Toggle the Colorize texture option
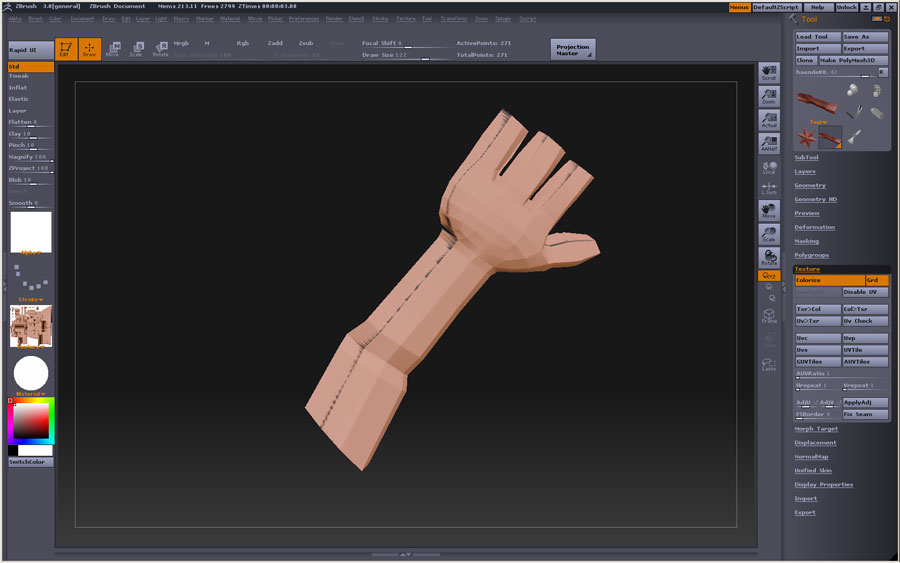The width and height of the screenshot is (900, 563). point(829,280)
